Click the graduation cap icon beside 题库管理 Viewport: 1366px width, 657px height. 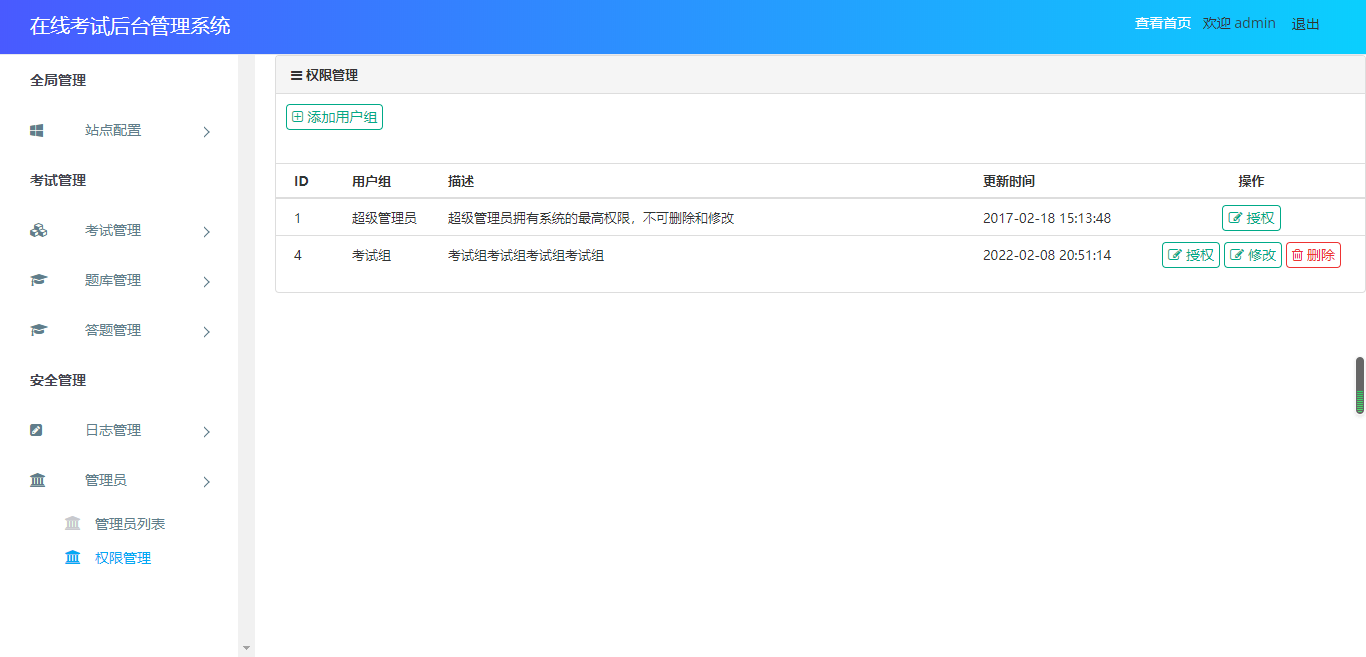[38, 280]
